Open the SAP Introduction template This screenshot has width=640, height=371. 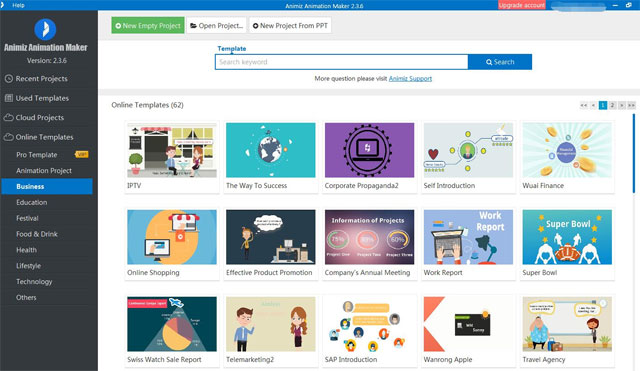369,324
